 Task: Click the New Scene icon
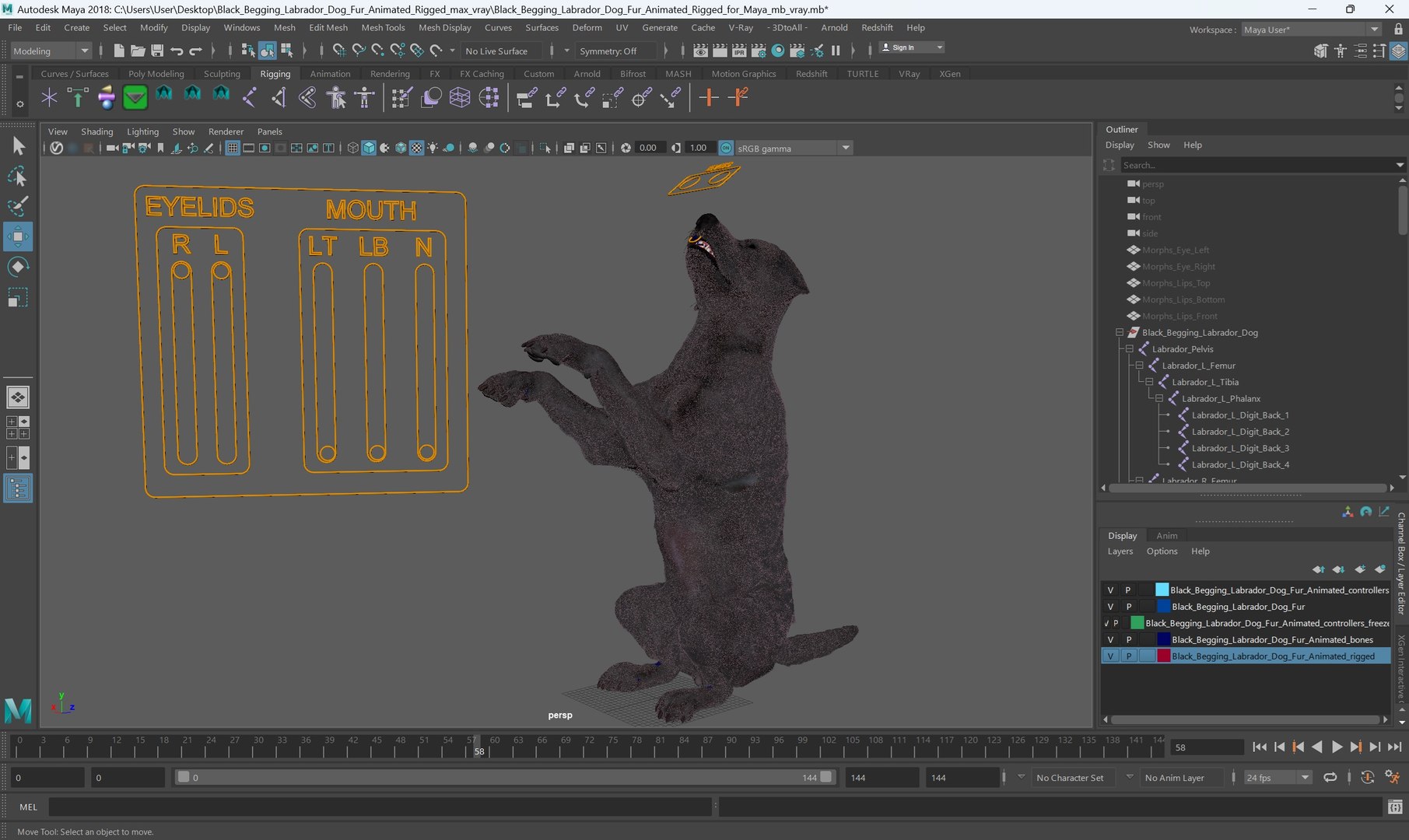coord(118,51)
